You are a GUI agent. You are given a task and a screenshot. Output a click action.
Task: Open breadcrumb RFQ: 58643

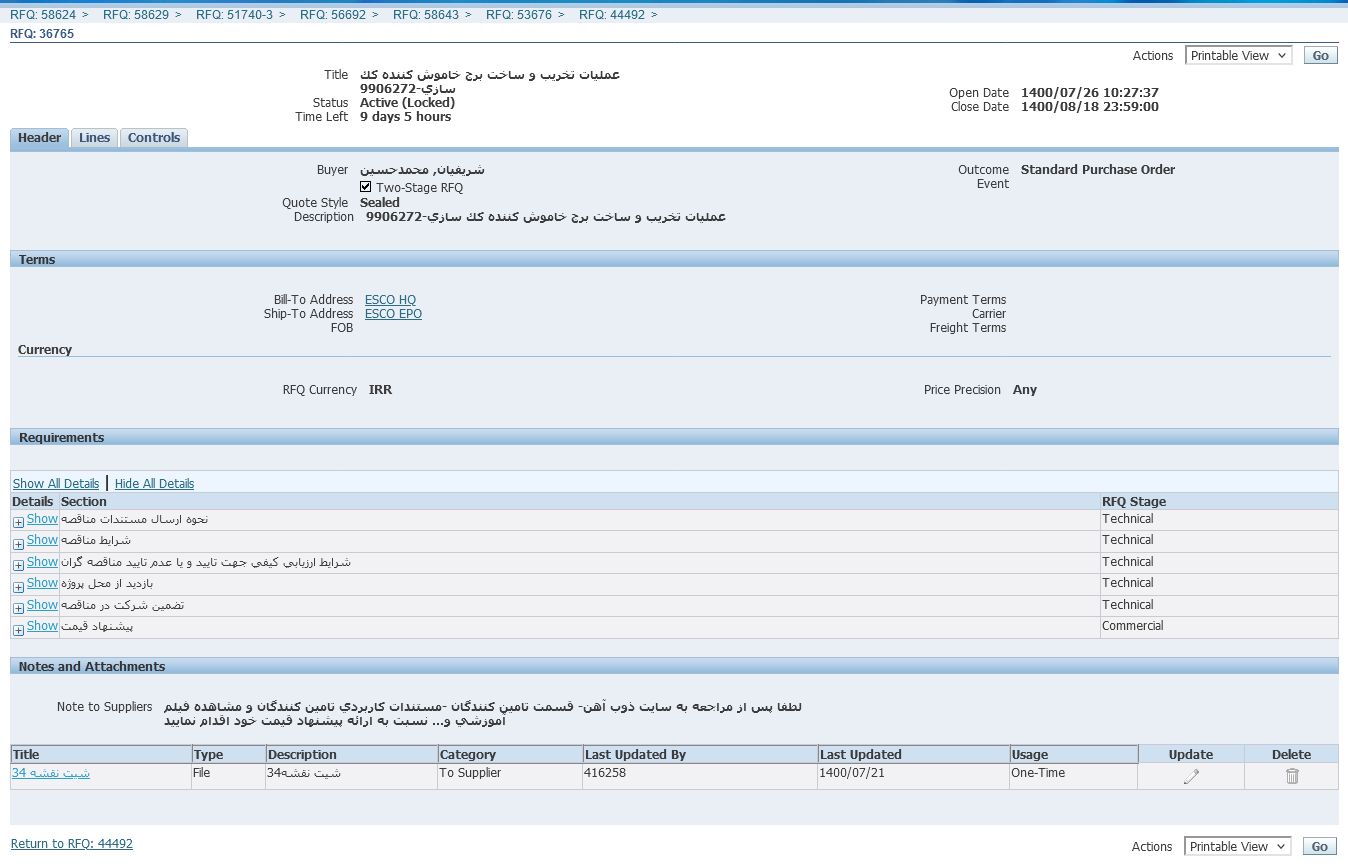426,15
